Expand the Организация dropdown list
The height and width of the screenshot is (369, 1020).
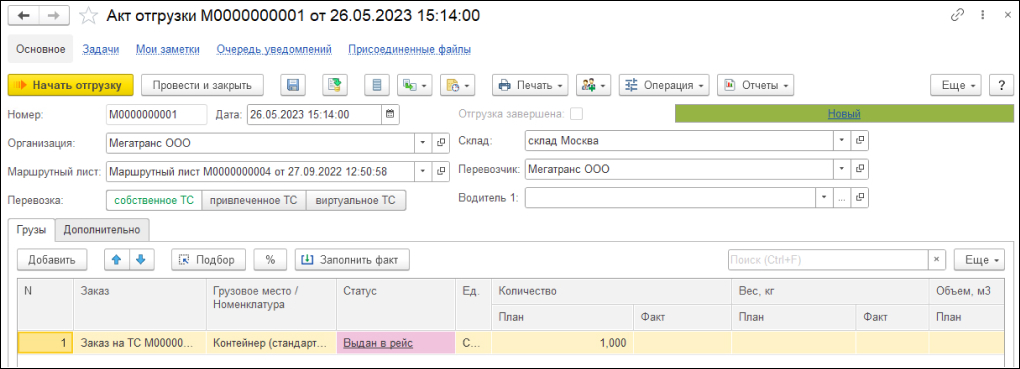click(422, 142)
